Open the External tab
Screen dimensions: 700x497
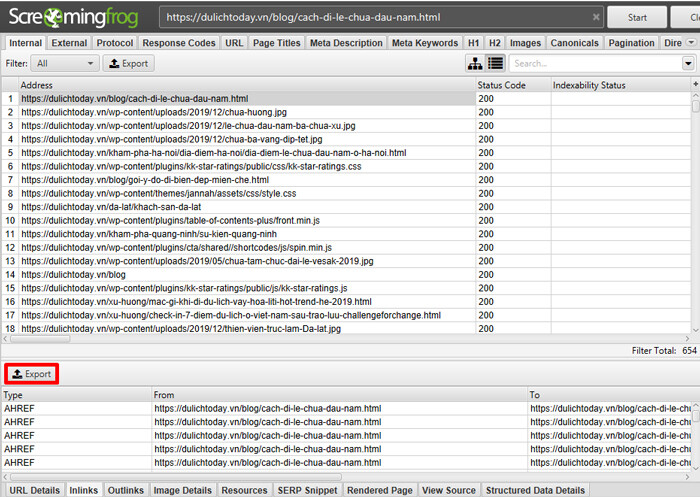(69, 43)
